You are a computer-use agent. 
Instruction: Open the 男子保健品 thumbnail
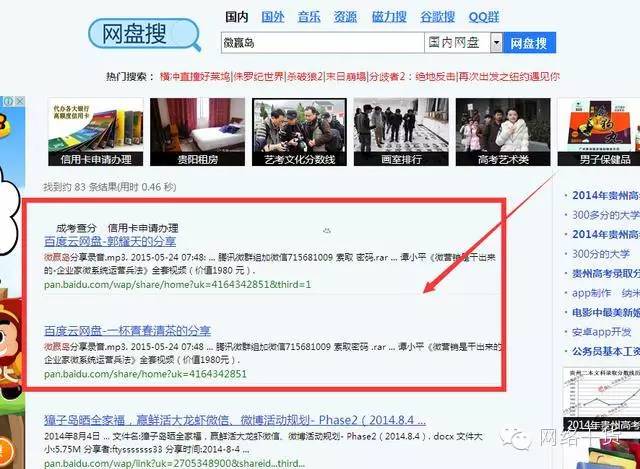pos(599,132)
